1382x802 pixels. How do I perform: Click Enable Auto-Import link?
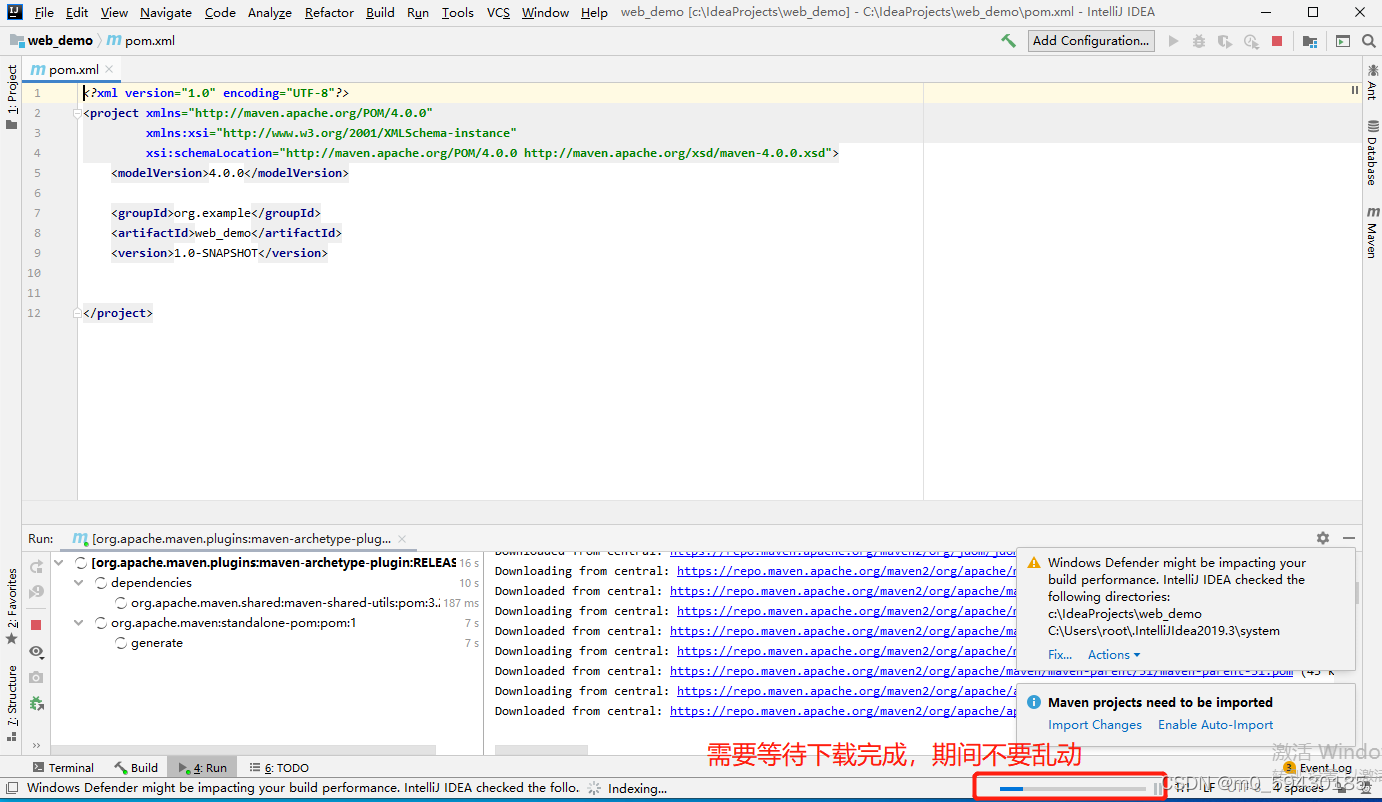coord(1216,725)
